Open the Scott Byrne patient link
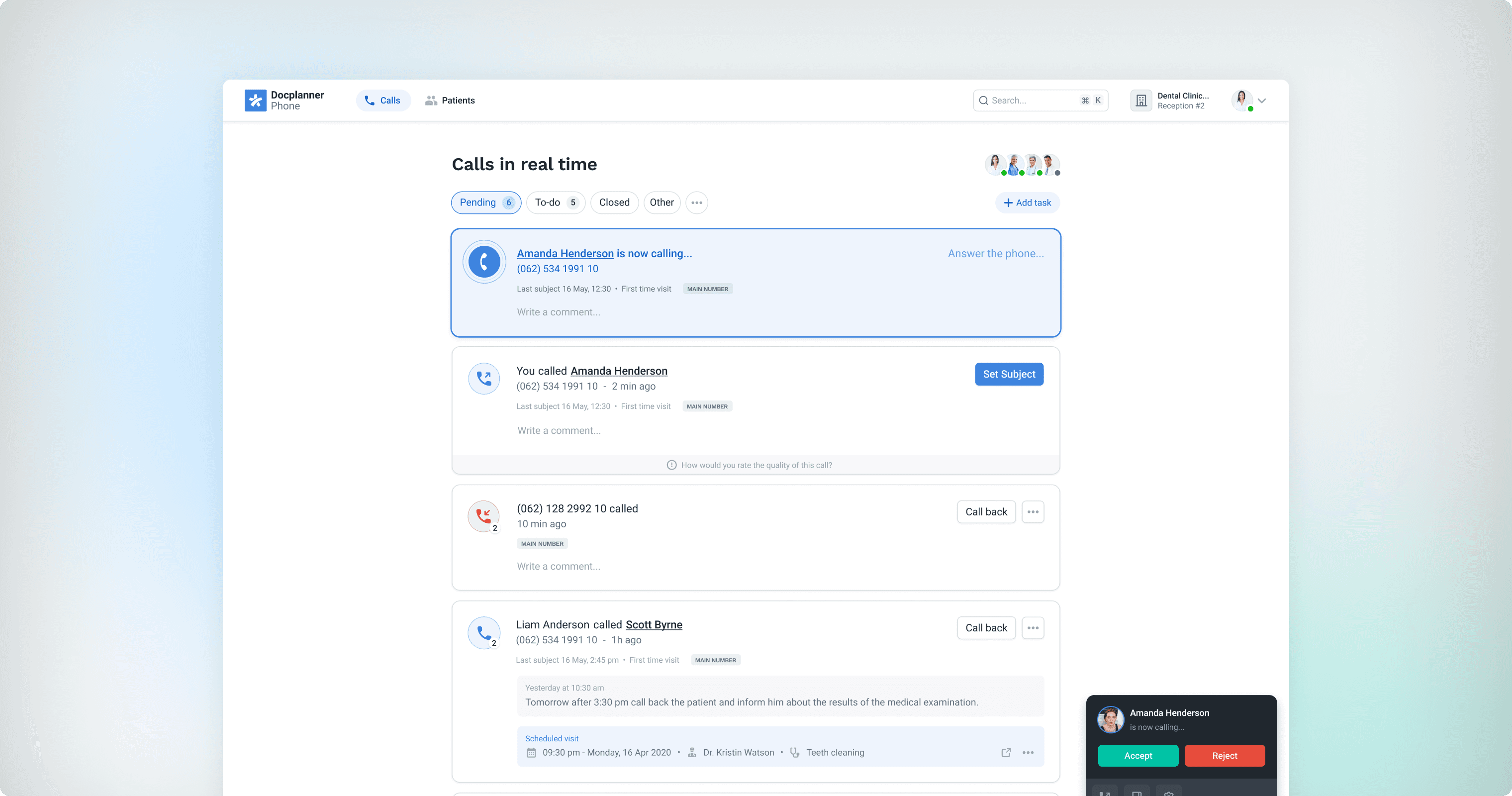Viewport: 1512px width, 796px height. click(x=653, y=624)
